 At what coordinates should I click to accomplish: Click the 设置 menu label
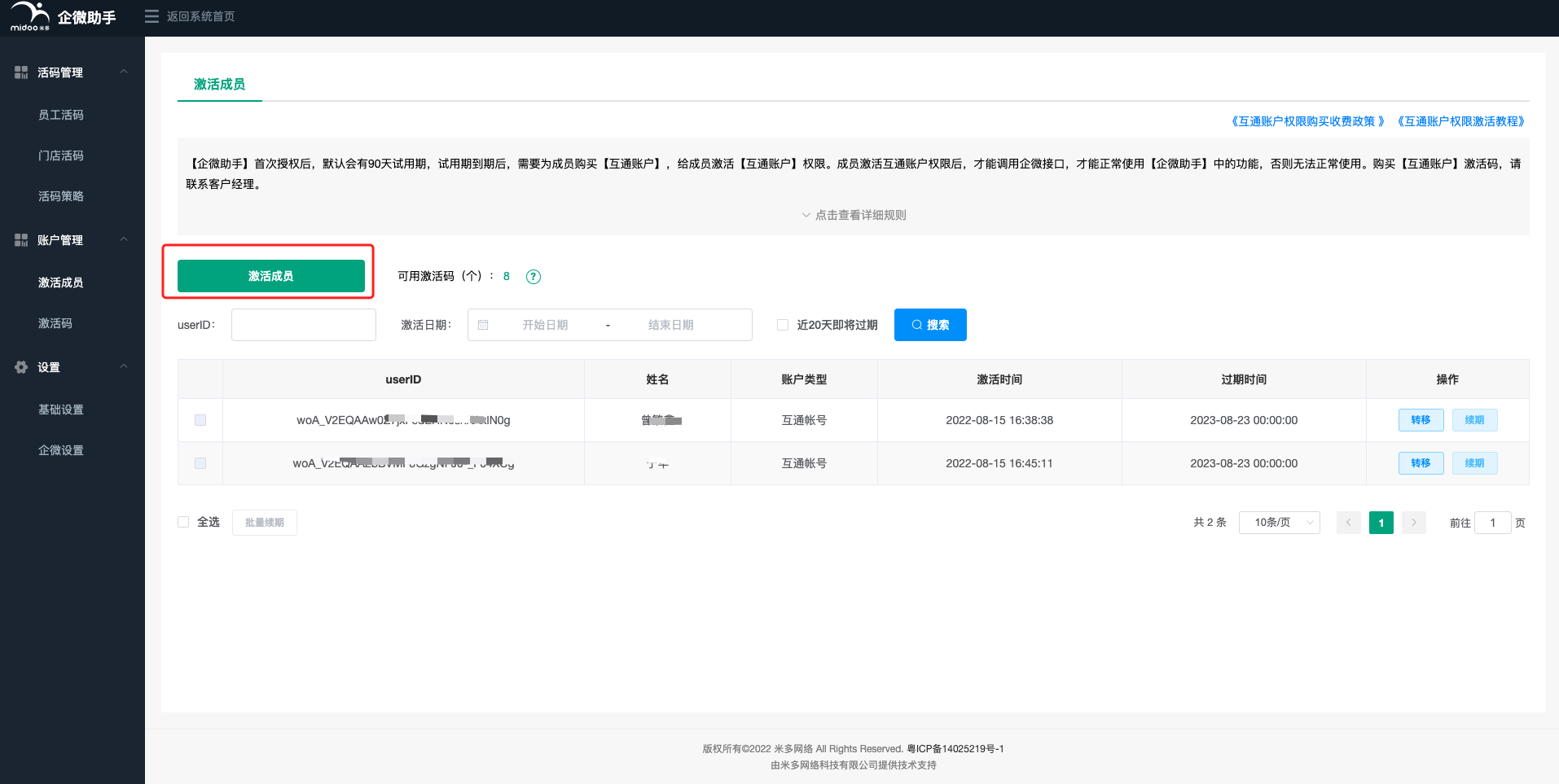pyautogui.click(x=49, y=367)
